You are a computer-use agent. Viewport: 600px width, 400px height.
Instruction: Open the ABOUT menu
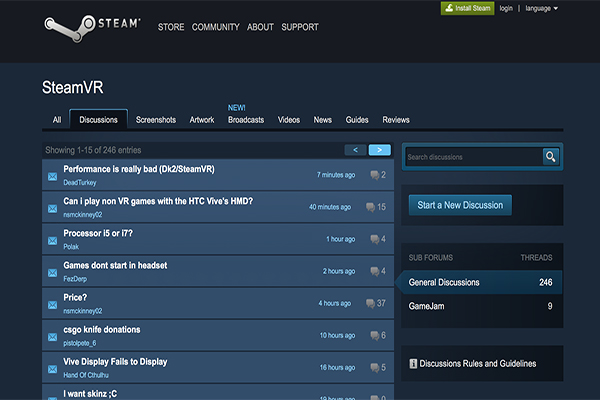[x=260, y=27]
